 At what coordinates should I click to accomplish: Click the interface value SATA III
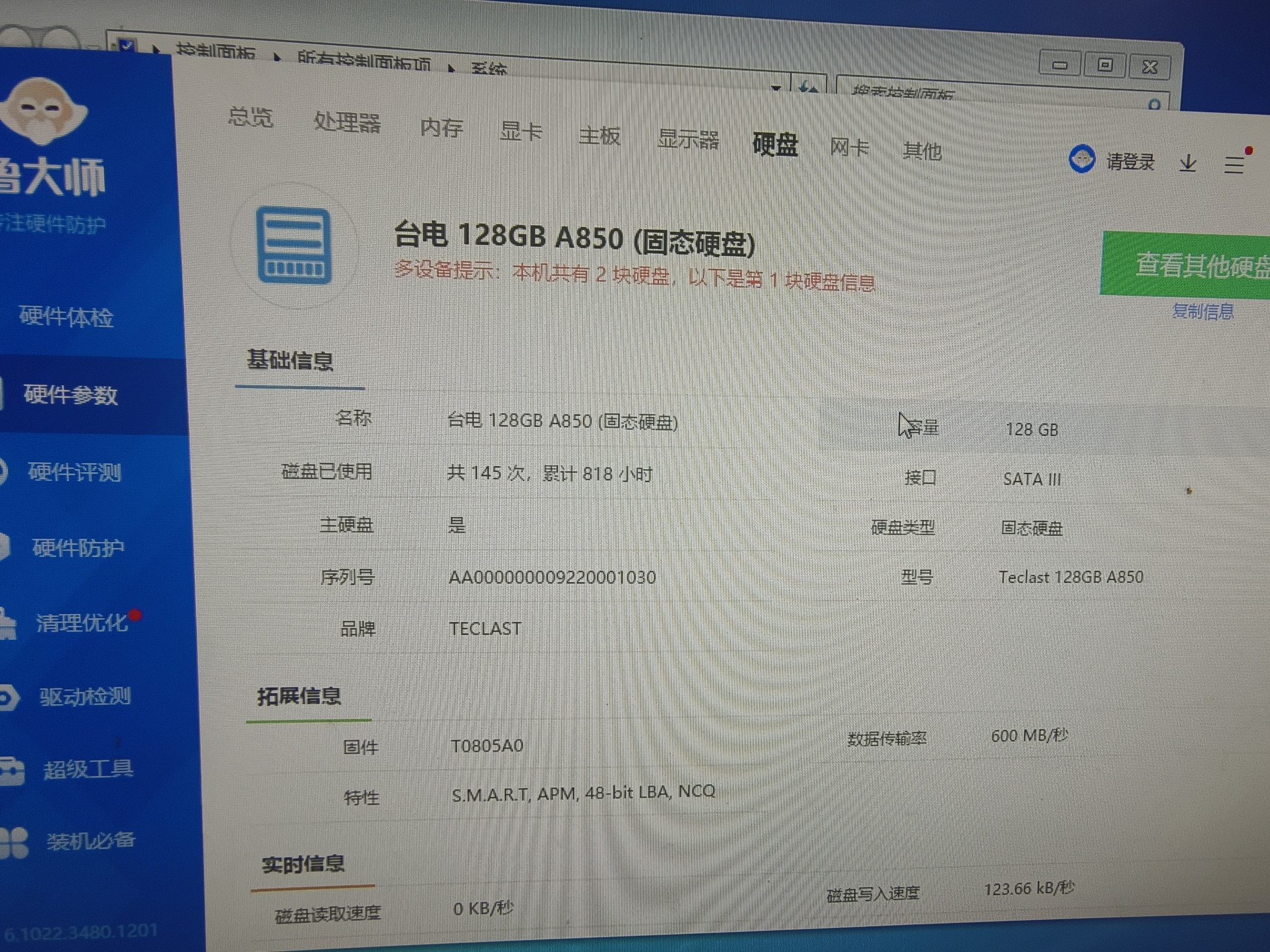(x=1032, y=479)
